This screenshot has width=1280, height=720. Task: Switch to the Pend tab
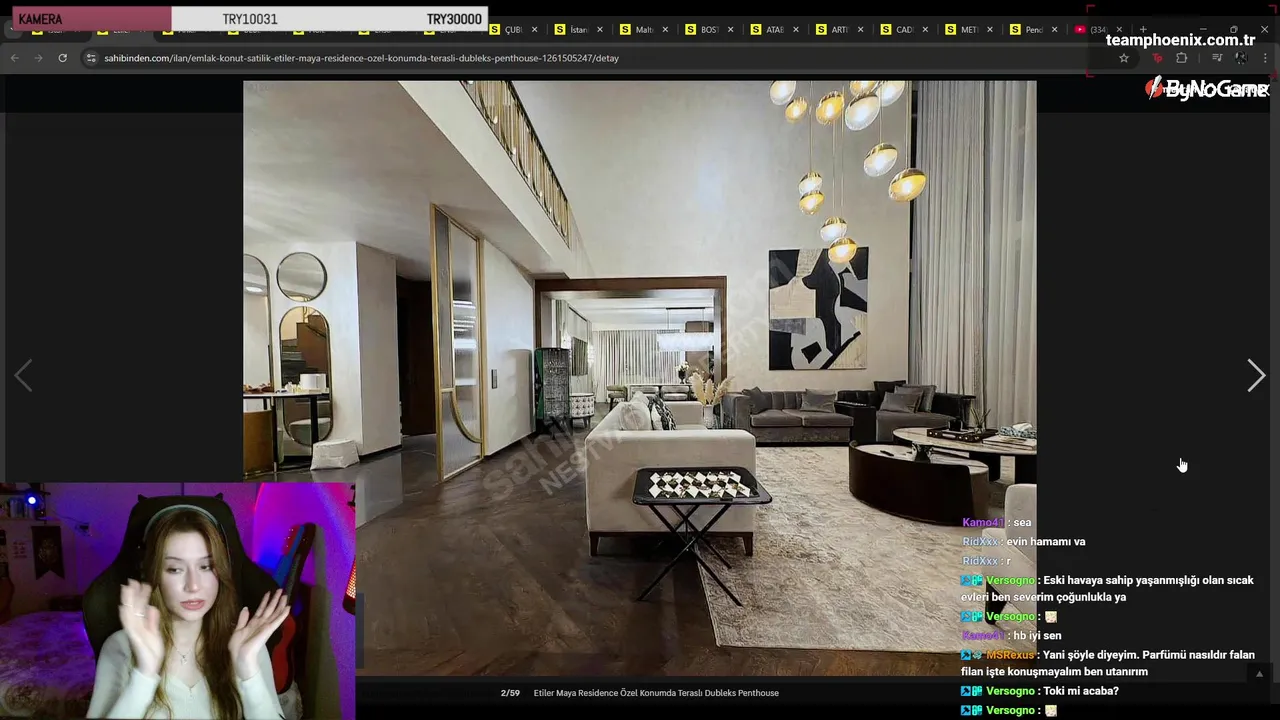[1034, 30]
